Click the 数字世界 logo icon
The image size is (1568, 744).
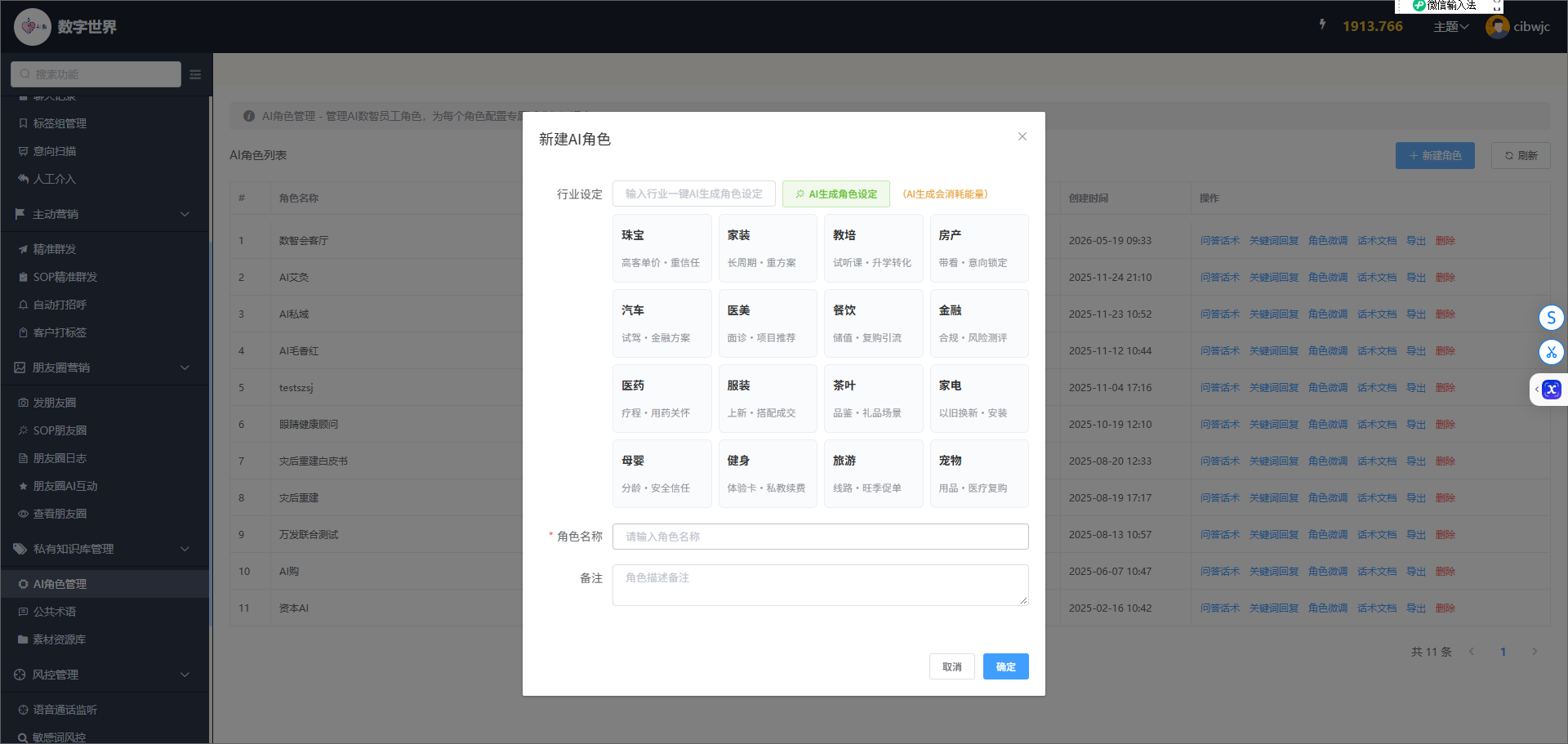point(32,27)
